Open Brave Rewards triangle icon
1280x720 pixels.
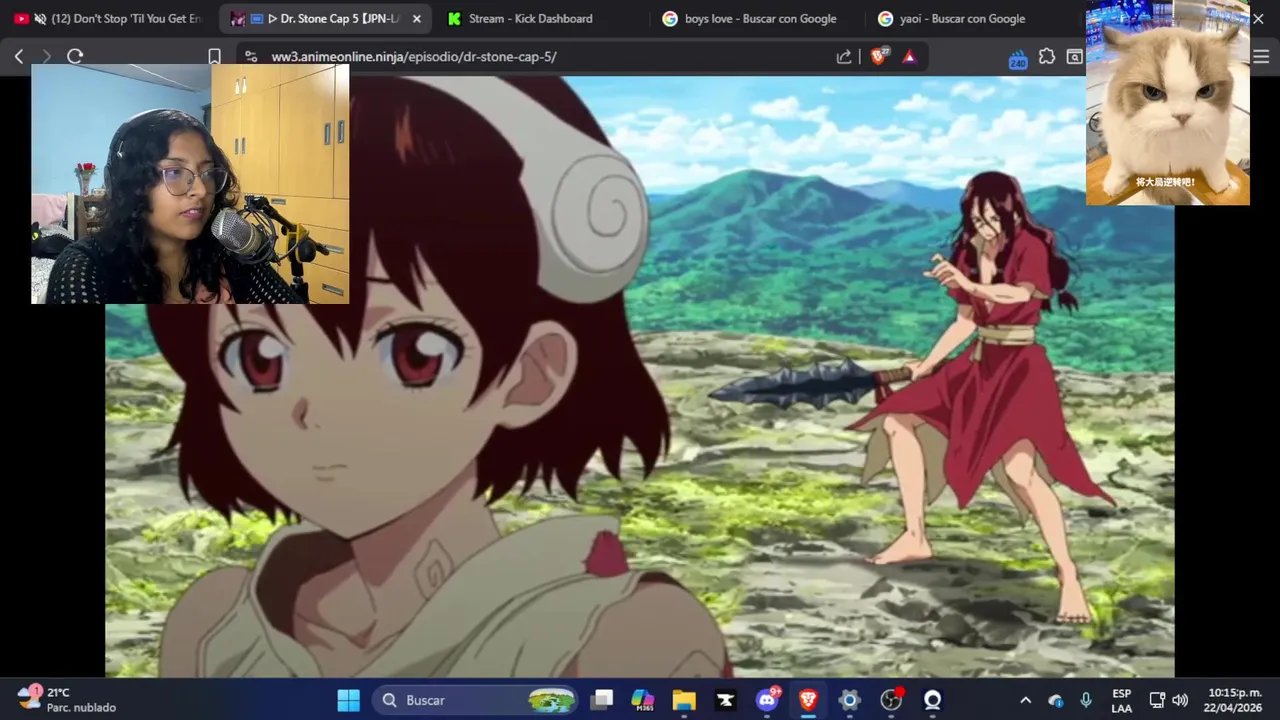(909, 57)
